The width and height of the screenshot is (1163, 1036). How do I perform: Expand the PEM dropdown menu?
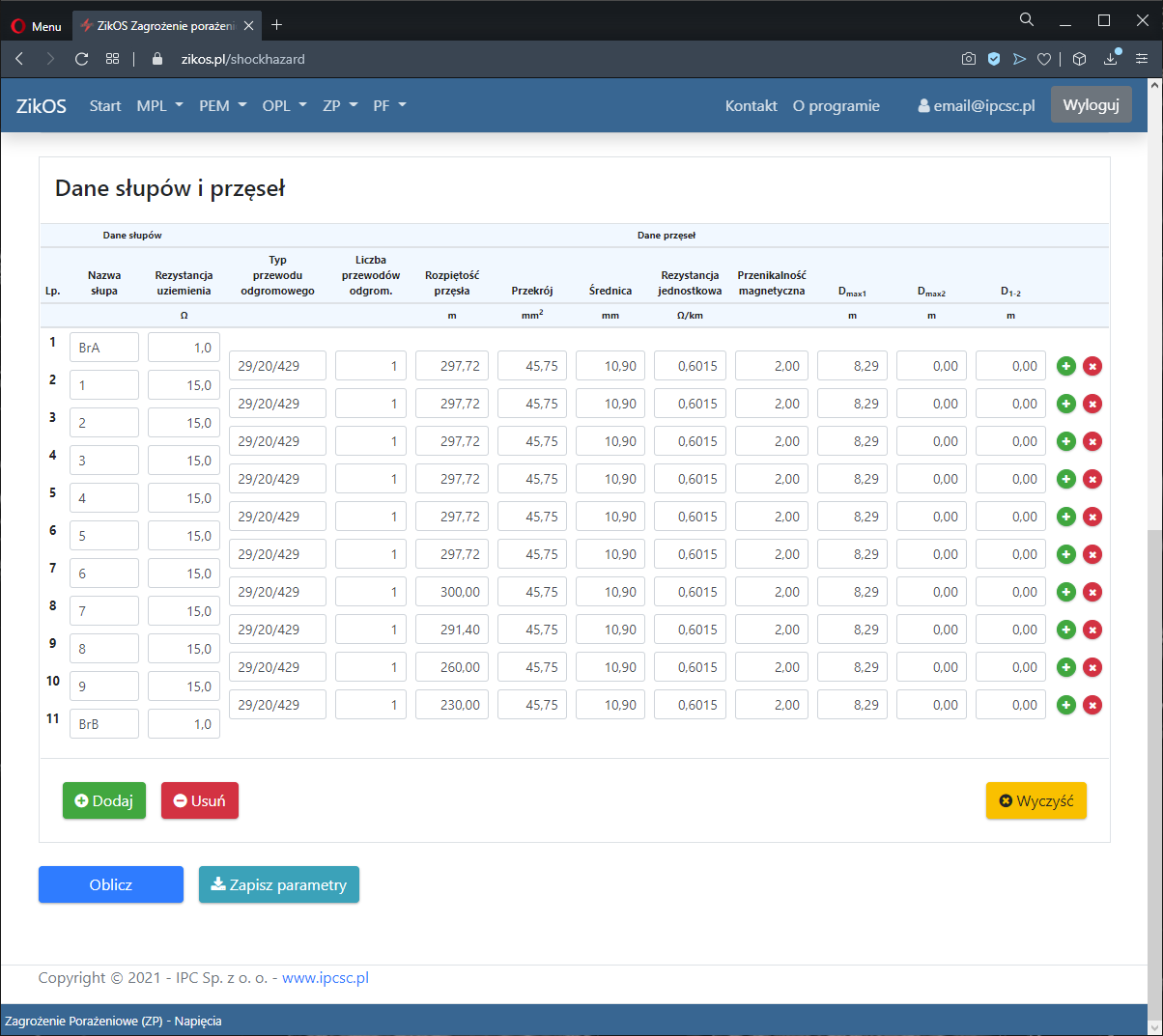point(222,105)
